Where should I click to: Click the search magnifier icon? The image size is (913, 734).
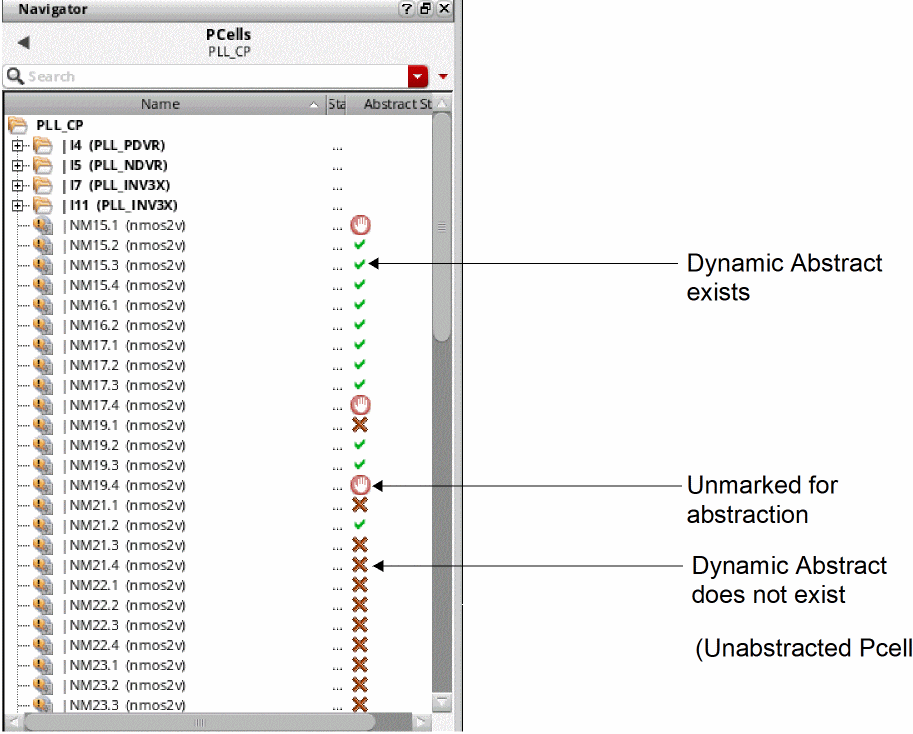point(15,76)
